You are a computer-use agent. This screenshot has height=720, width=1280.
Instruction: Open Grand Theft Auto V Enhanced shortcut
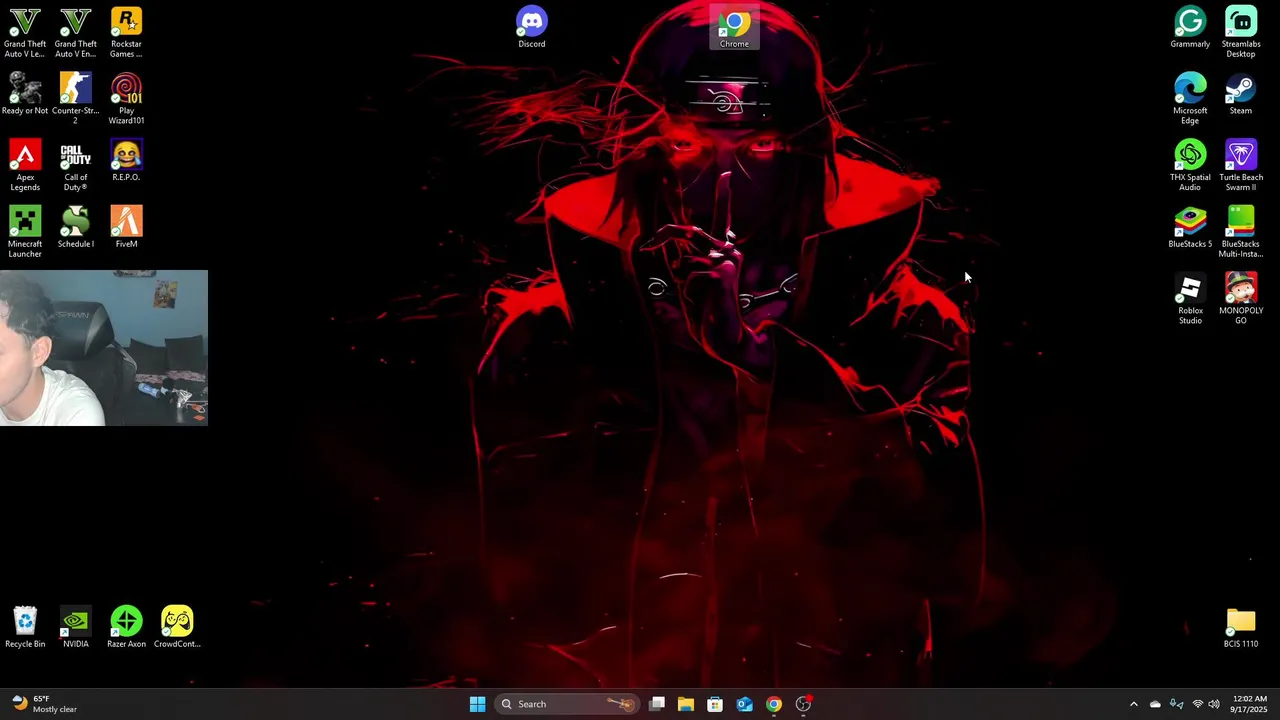[x=76, y=32]
